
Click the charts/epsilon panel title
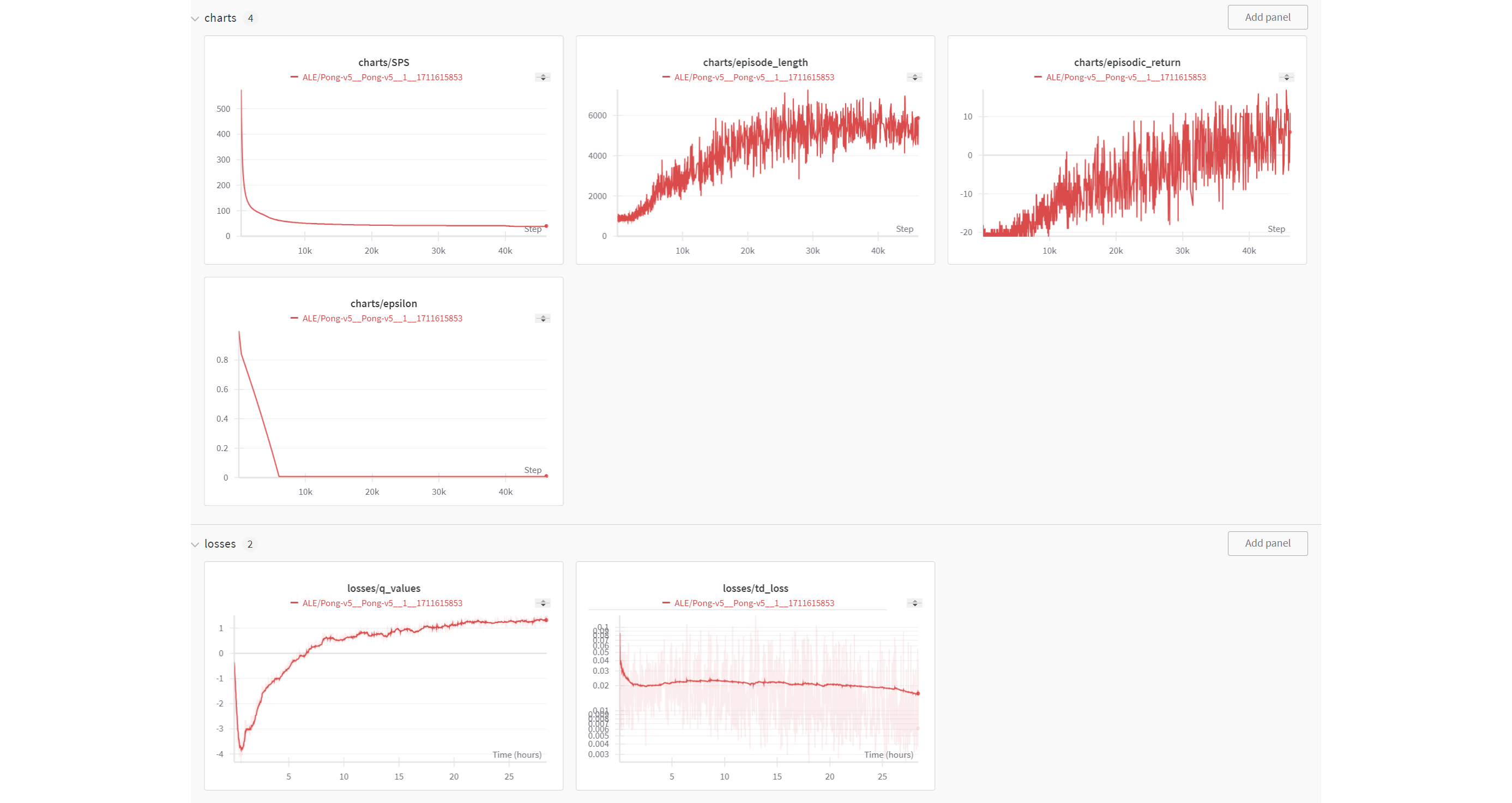[383, 304]
